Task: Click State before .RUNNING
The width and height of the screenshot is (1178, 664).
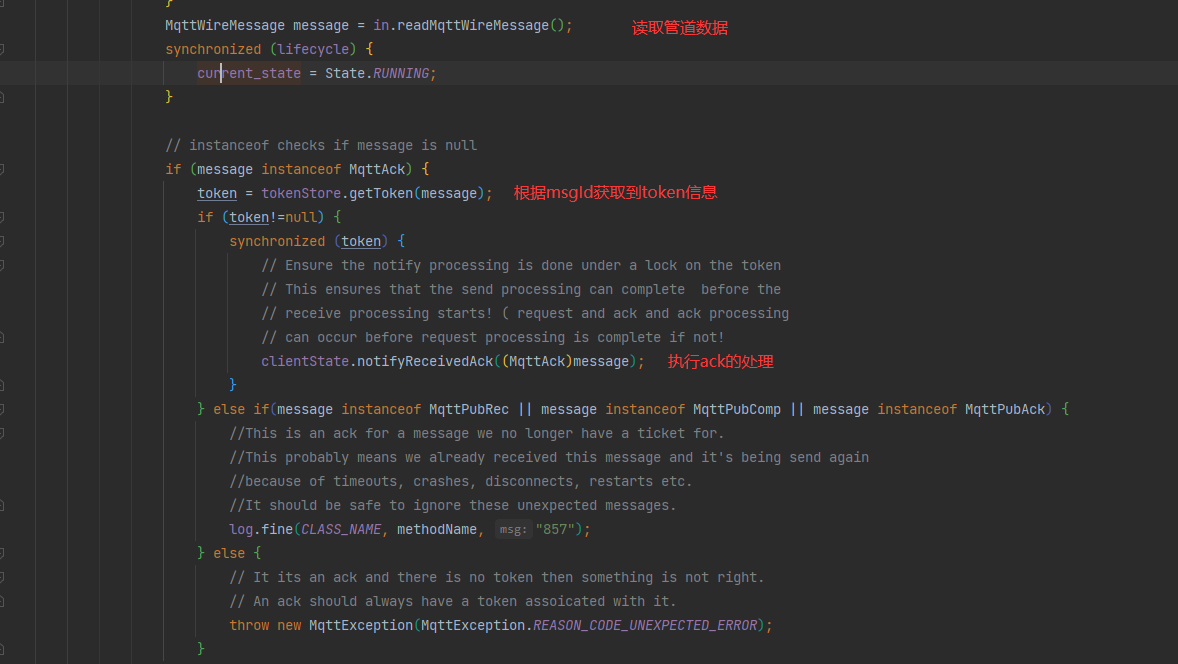Action: (345, 74)
